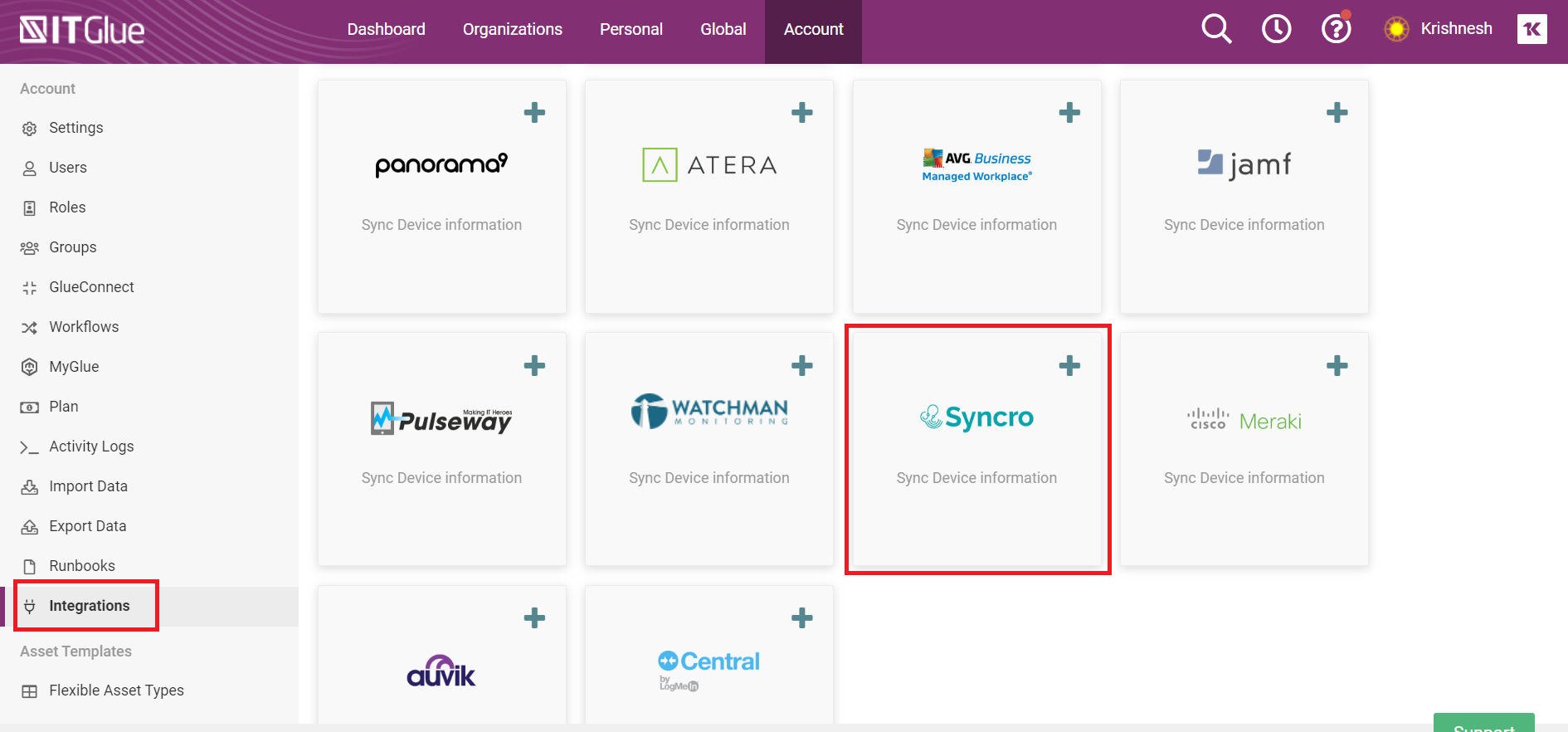
Task: Add the LogMeIn Central integration with plus icon
Action: point(801,617)
